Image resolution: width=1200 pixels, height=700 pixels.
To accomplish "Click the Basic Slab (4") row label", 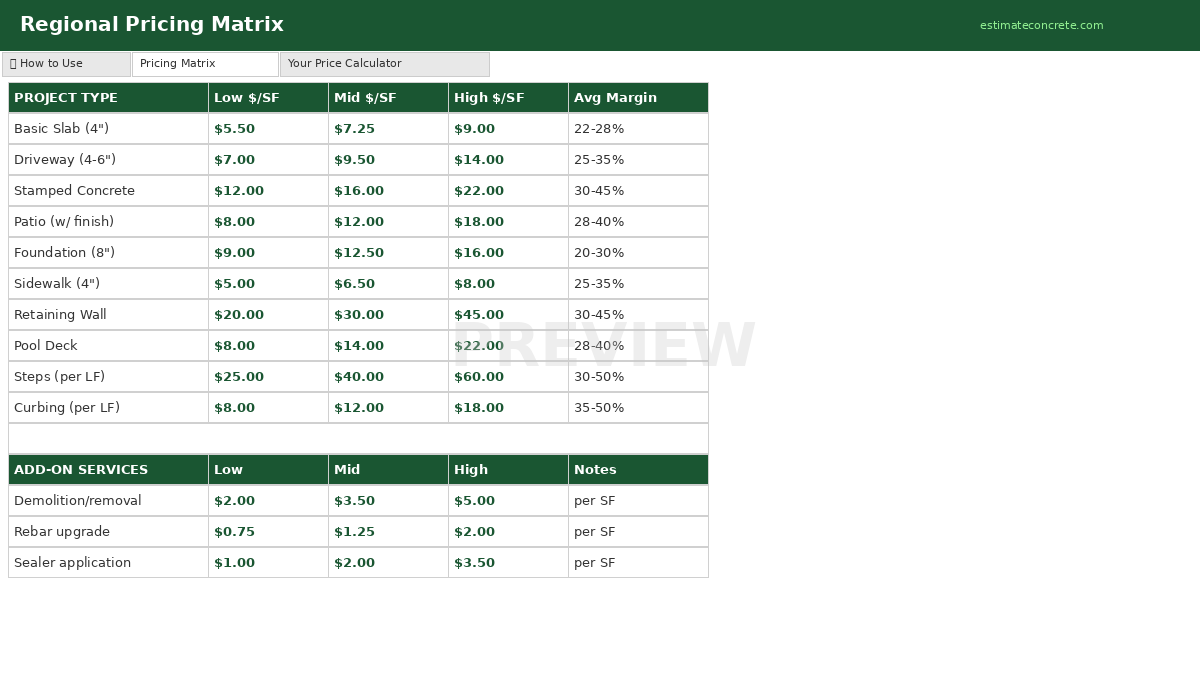I will click(62, 128).
